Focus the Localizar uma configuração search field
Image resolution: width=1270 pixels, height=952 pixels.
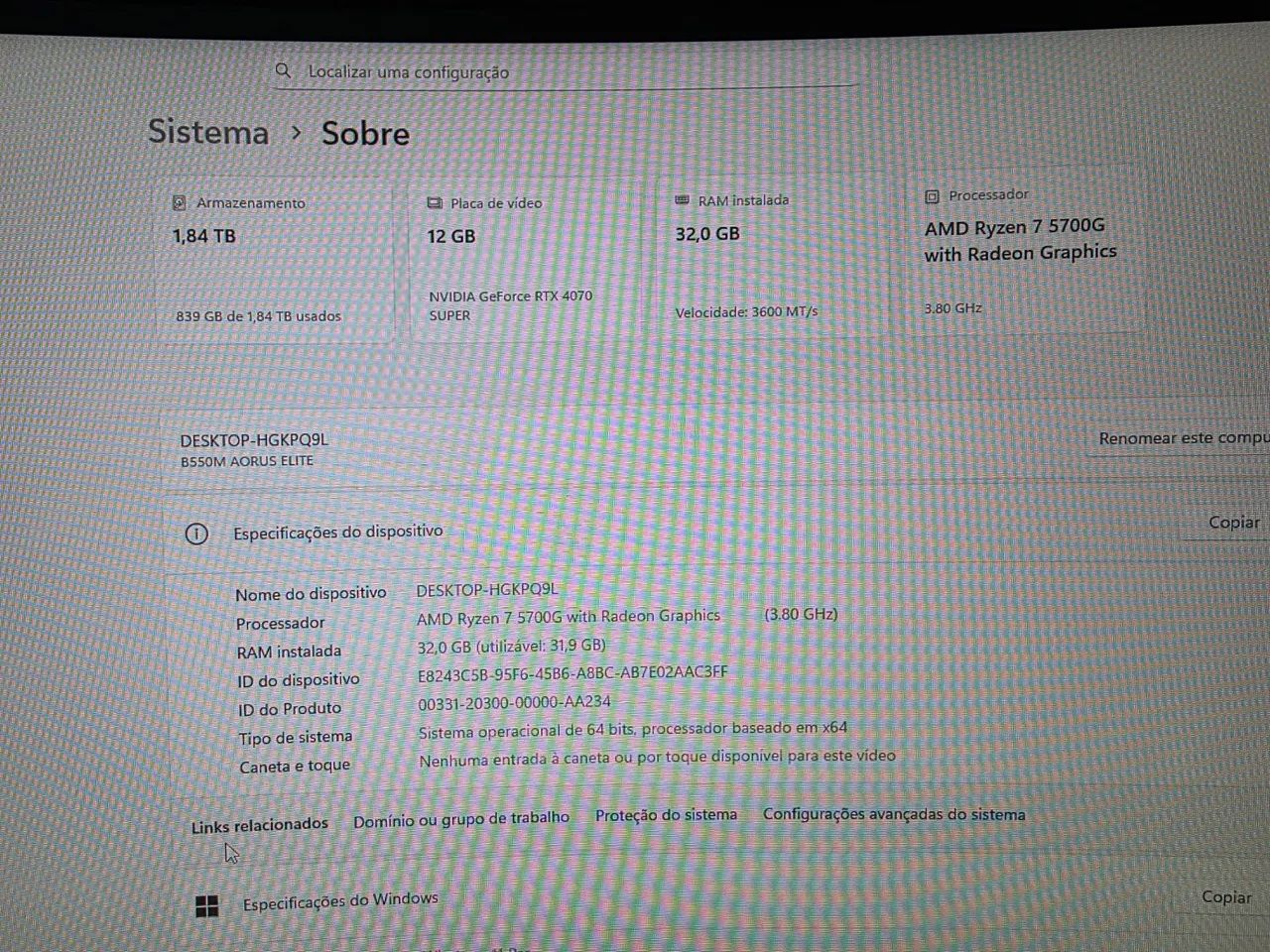click(x=566, y=71)
